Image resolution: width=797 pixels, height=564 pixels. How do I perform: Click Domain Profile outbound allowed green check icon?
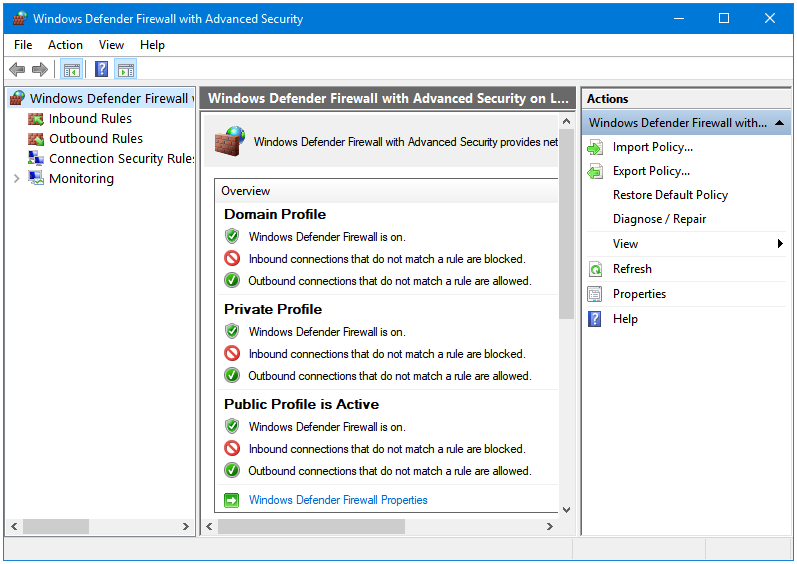pos(232,280)
